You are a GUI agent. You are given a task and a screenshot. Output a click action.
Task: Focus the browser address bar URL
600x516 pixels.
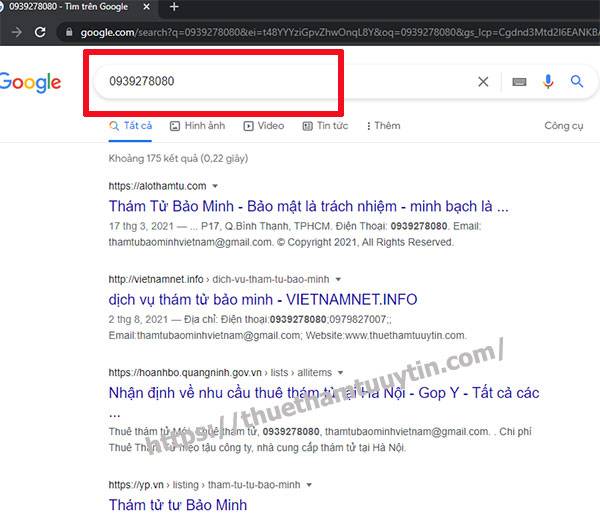339,32
